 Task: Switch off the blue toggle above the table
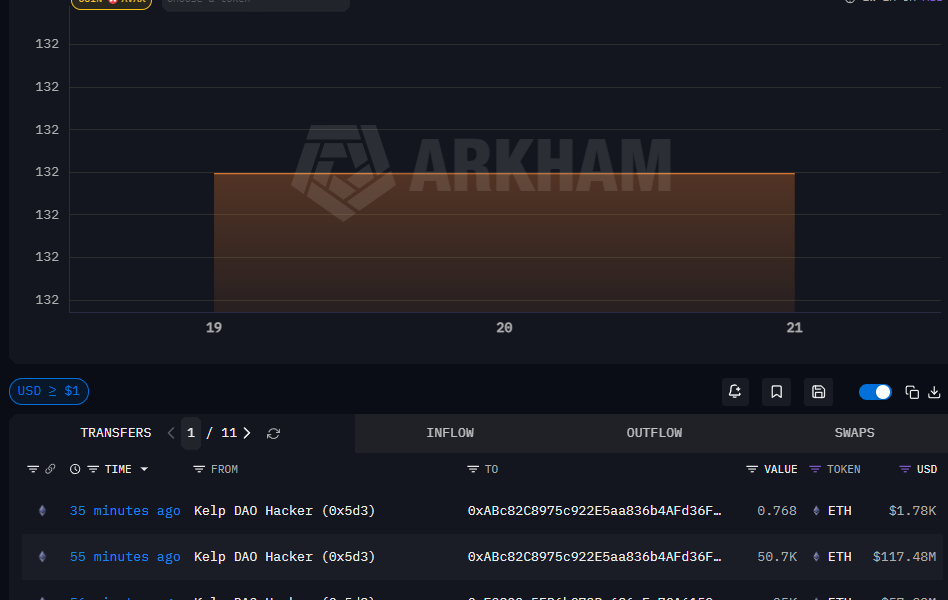pyautogui.click(x=875, y=391)
